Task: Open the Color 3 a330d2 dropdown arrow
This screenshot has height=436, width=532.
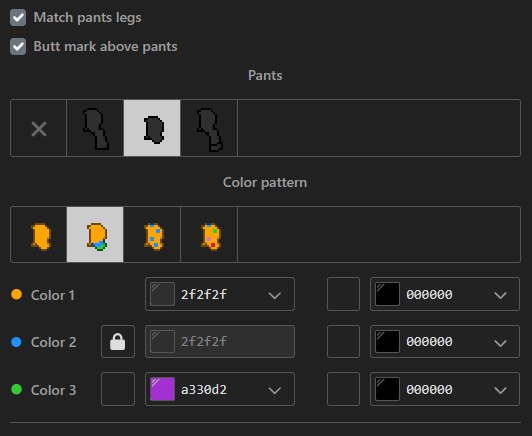Action: 274,390
